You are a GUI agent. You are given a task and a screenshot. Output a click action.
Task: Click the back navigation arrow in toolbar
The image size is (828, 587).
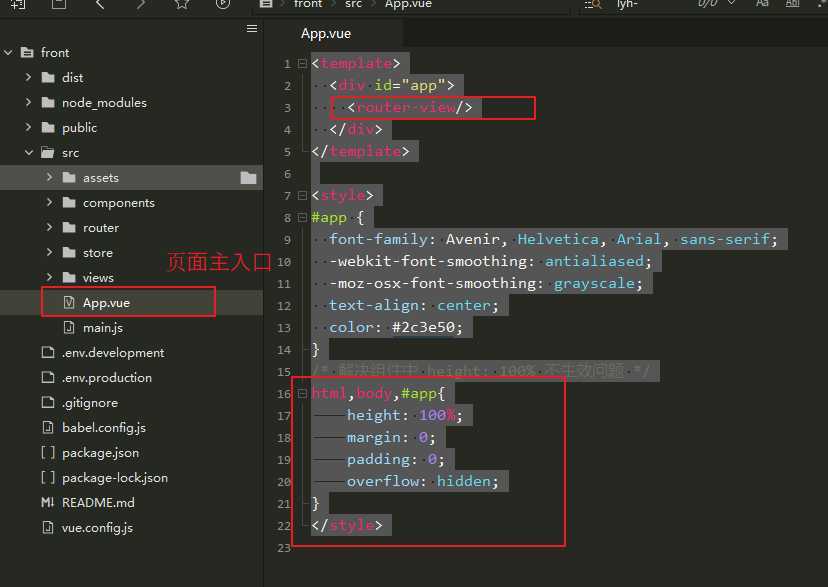100,4
